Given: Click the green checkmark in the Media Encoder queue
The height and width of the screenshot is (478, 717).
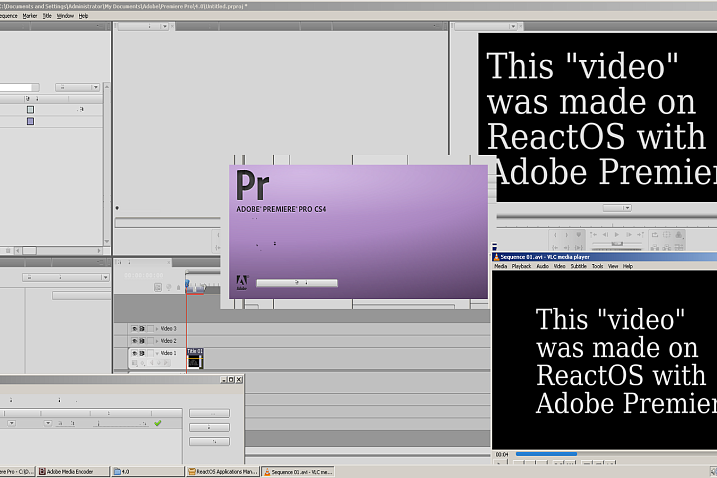Looking at the screenshot, I should click(158, 423).
